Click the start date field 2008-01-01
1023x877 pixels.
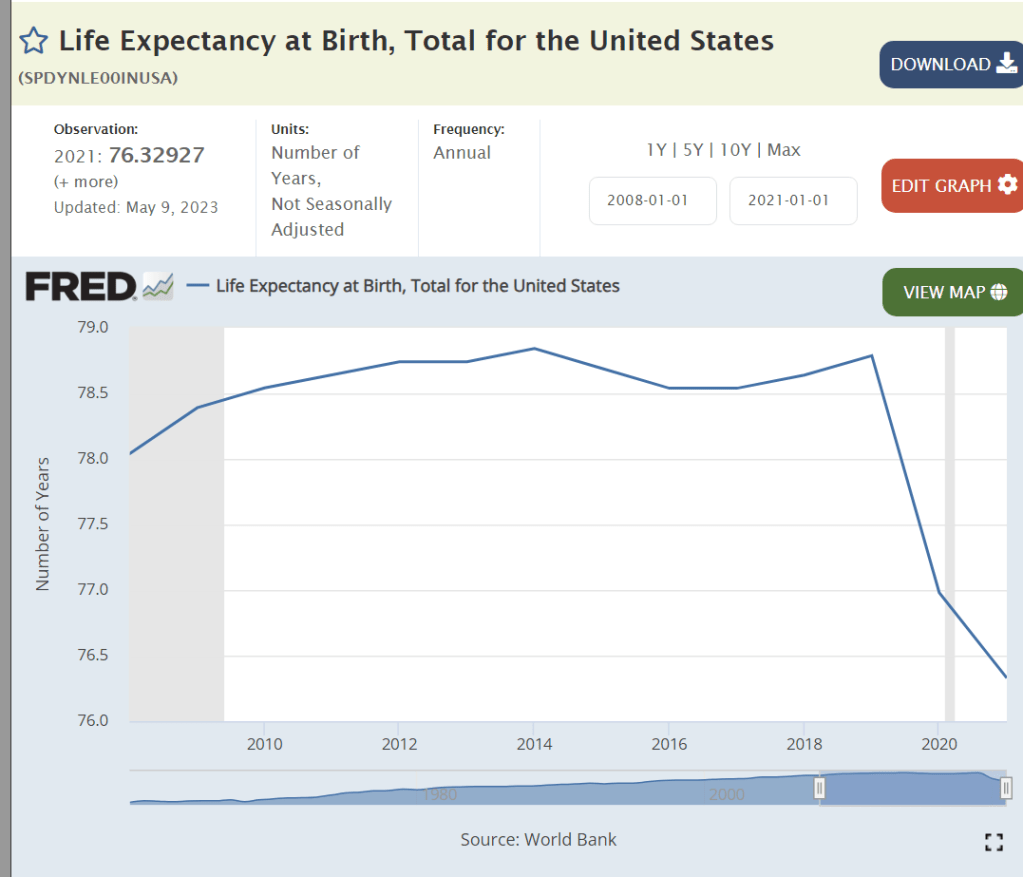tap(653, 200)
